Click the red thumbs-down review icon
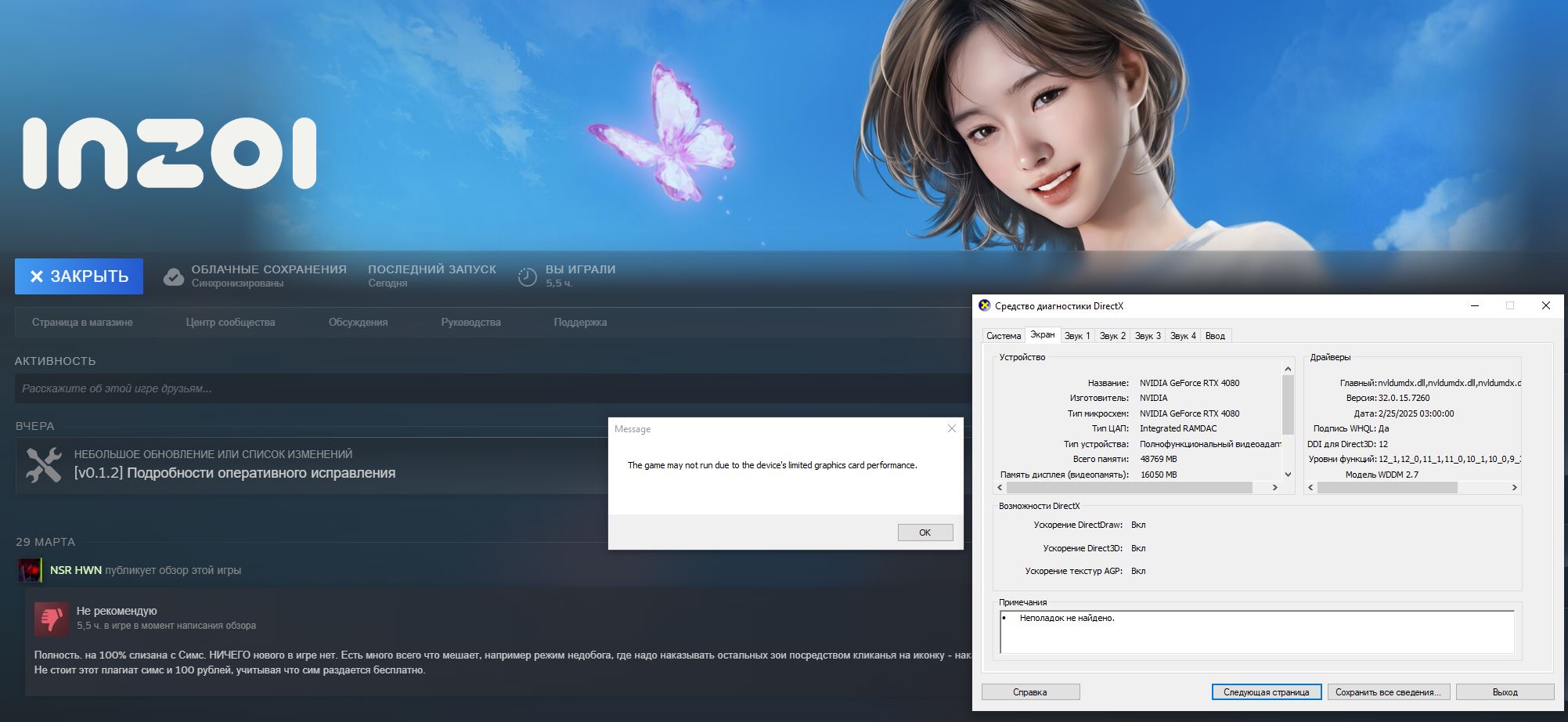 [x=52, y=619]
